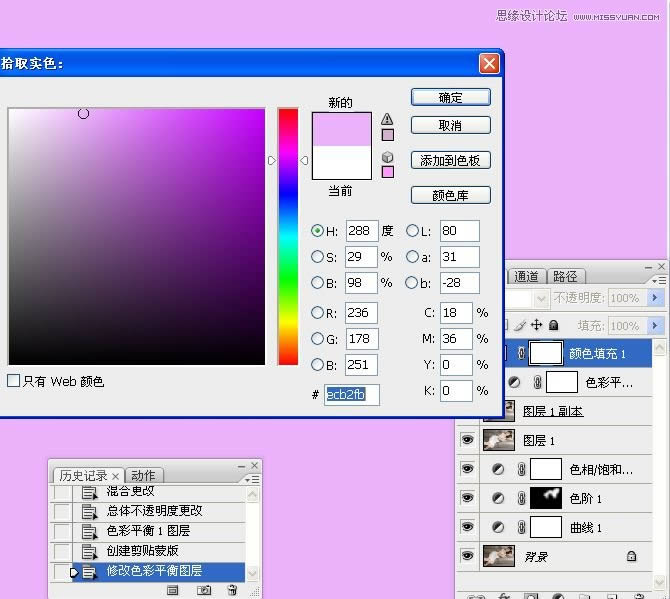The image size is (670, 599).
Task: Click the adjustment icon on 色阶 1 layer
Action: (x=498, y=498)
